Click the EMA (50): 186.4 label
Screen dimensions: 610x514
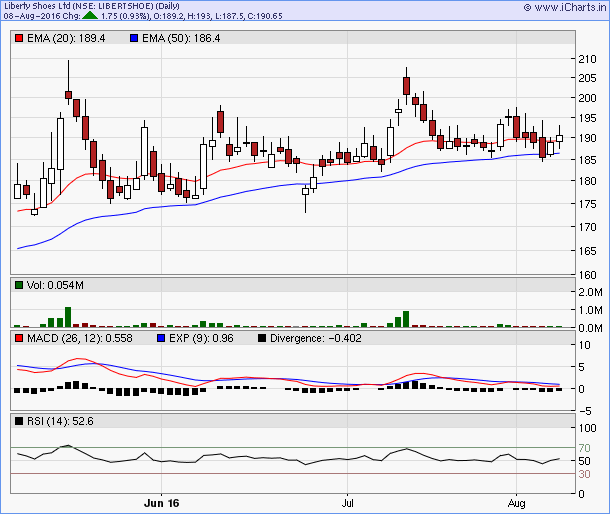[x=181, y=38]
